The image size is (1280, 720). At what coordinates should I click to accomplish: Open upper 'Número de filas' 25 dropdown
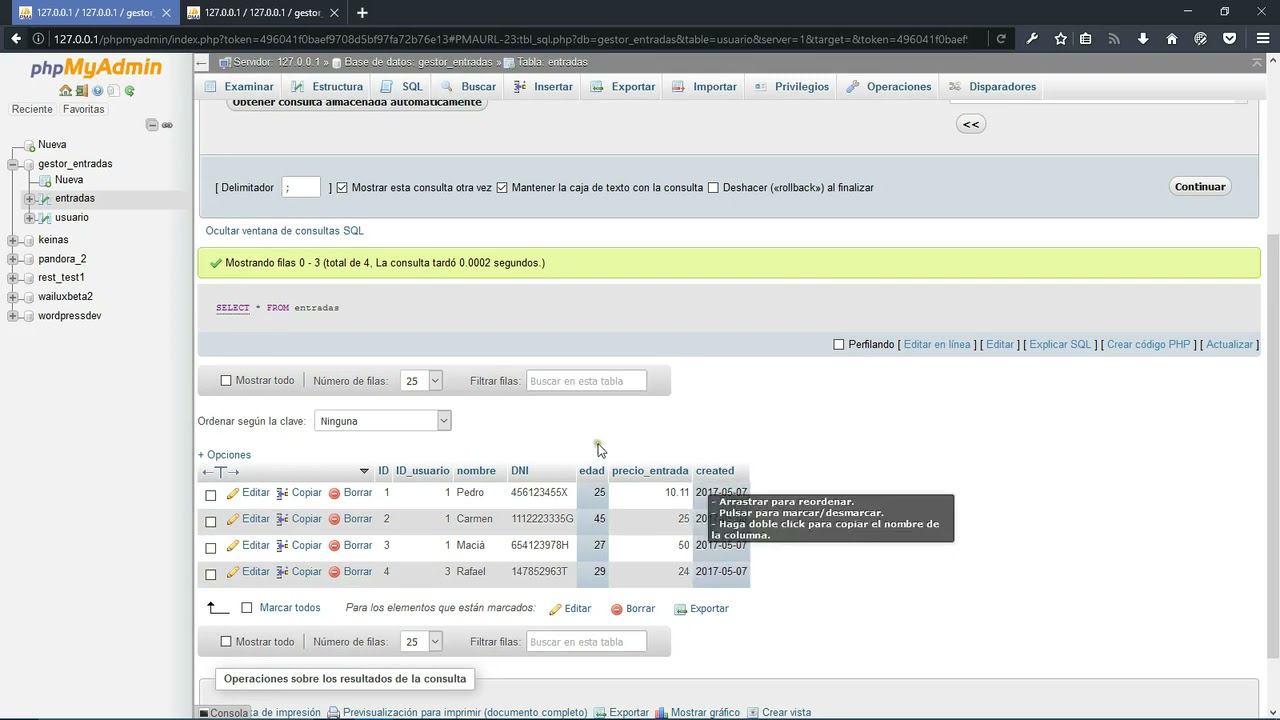(x=421, y=381)
